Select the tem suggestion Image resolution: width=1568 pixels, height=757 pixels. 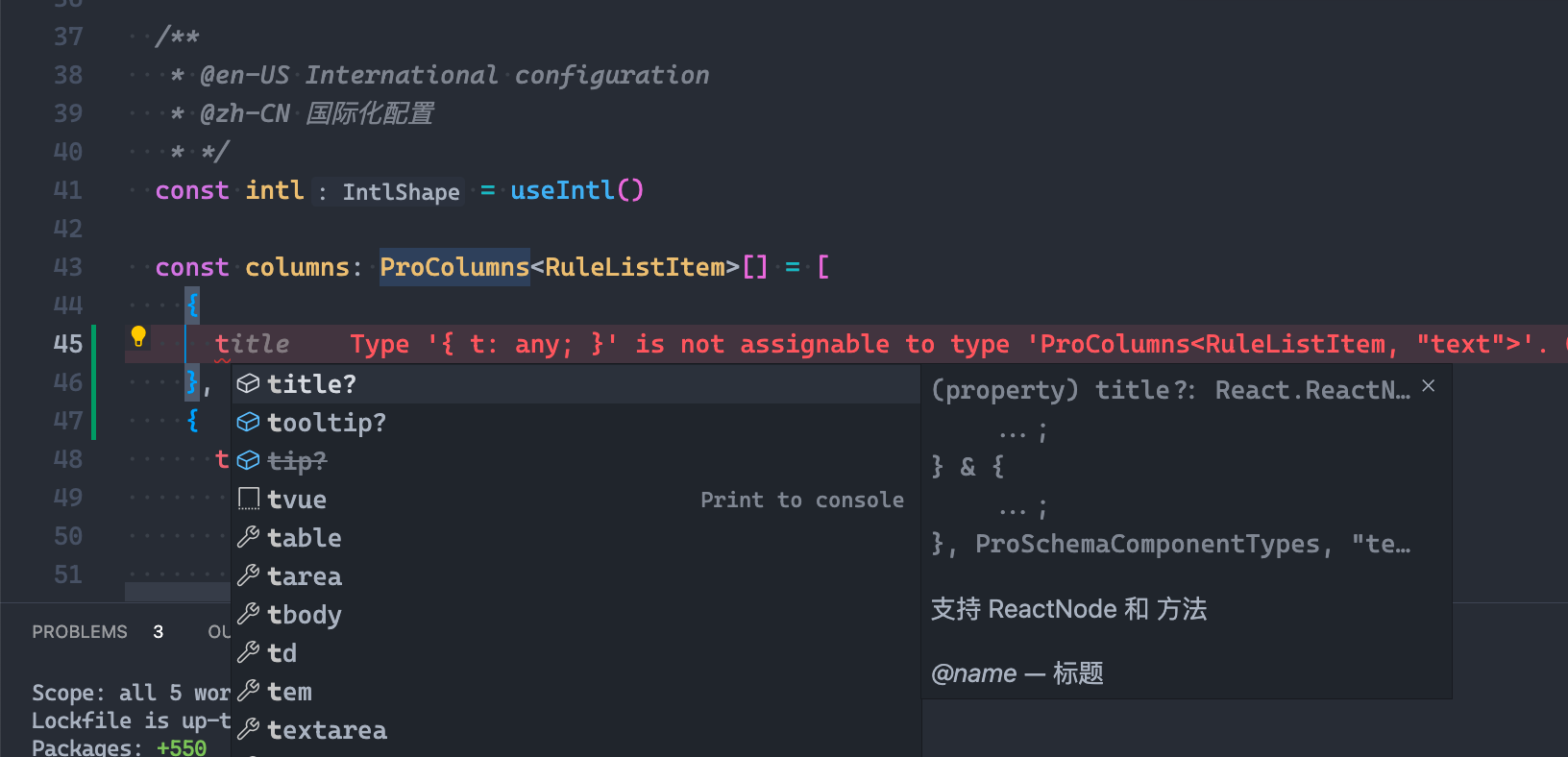[x=288, y=691]
